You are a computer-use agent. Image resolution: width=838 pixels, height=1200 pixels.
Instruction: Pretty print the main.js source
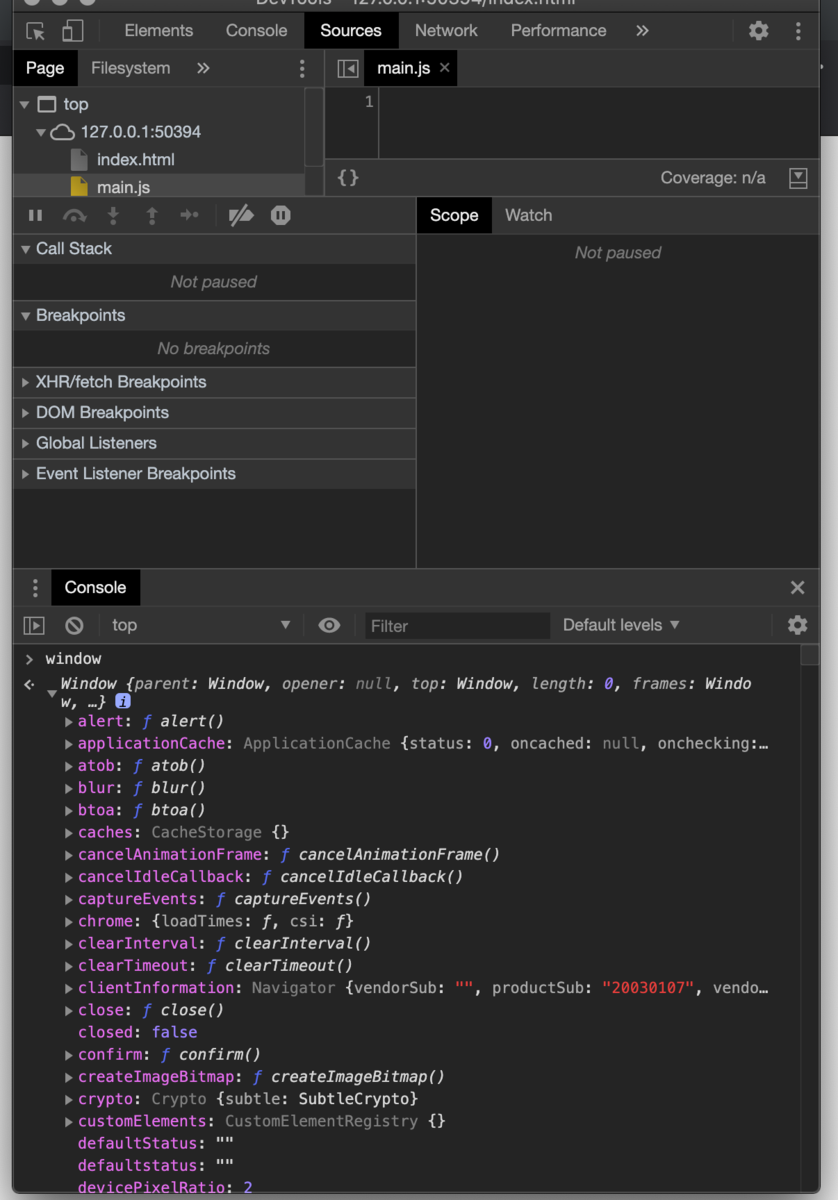coord(348,178)
